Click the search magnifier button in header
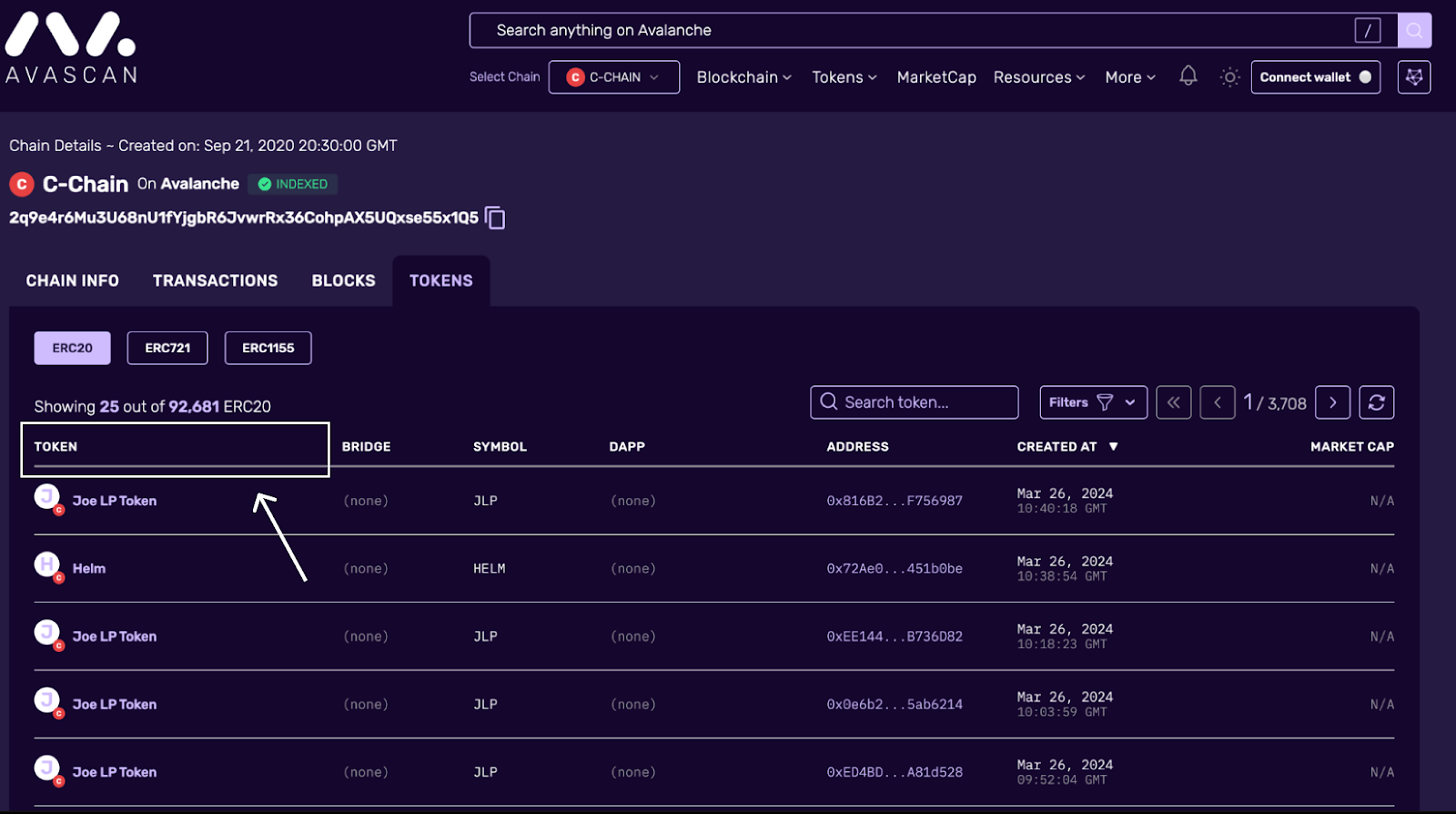Screen dimensions: 1456x814 point(1414,30)
